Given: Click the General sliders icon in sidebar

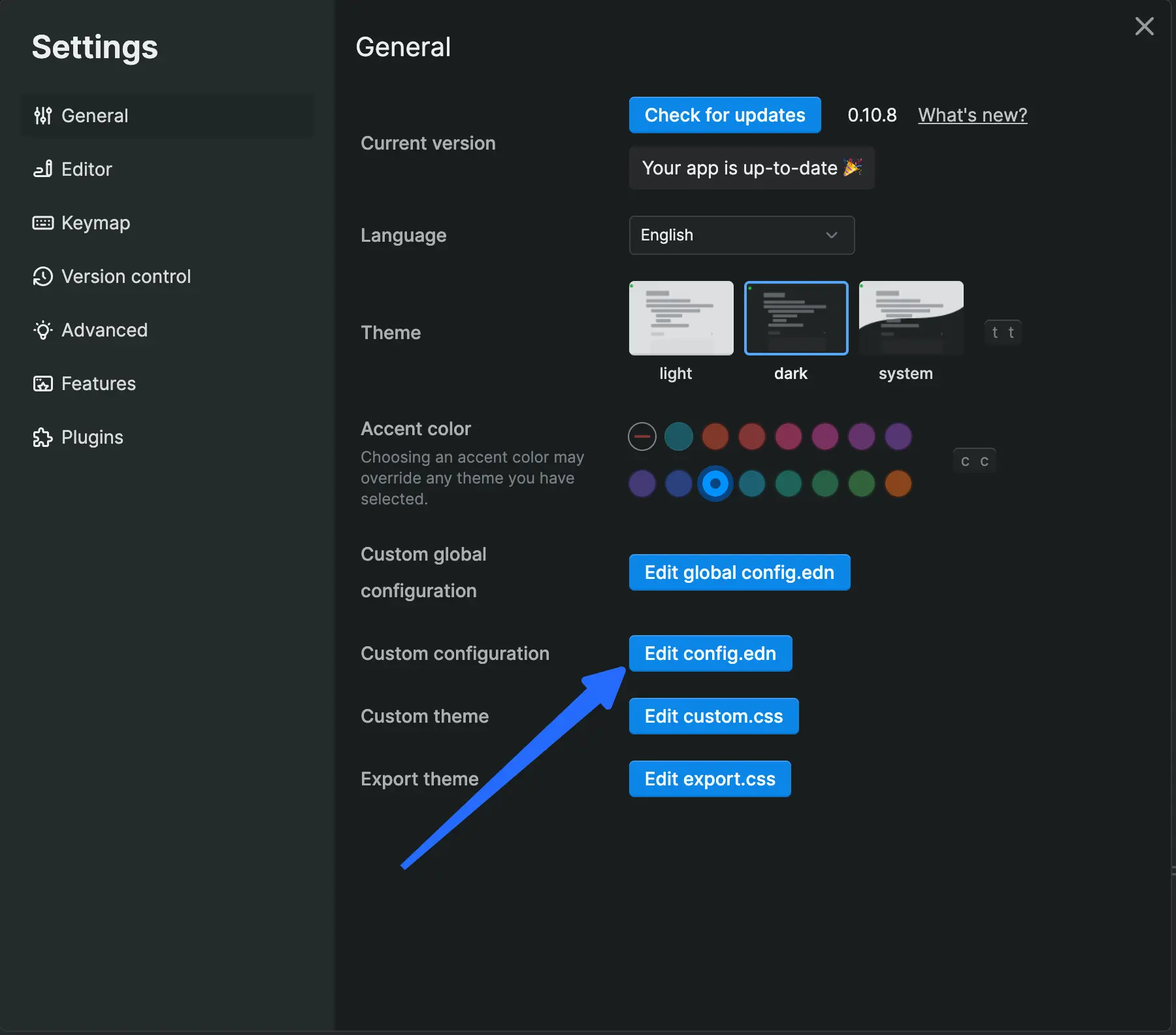Looking at the screenshot, I should 43,116.
